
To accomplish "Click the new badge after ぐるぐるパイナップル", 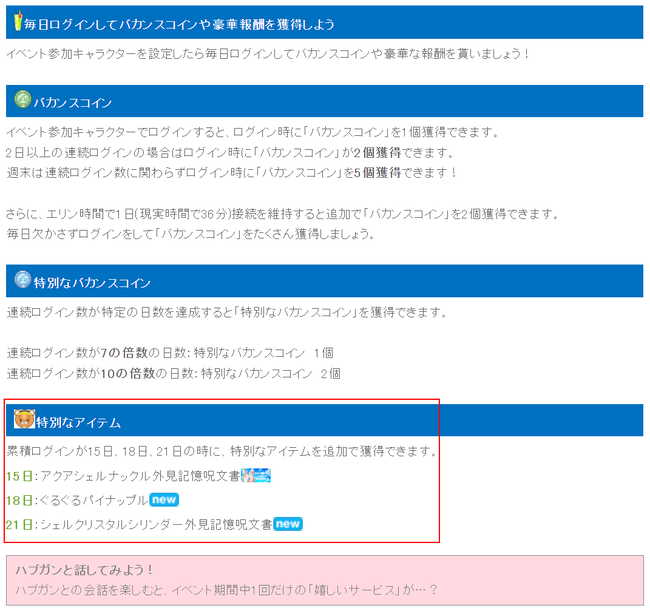I will coord(164,500).
